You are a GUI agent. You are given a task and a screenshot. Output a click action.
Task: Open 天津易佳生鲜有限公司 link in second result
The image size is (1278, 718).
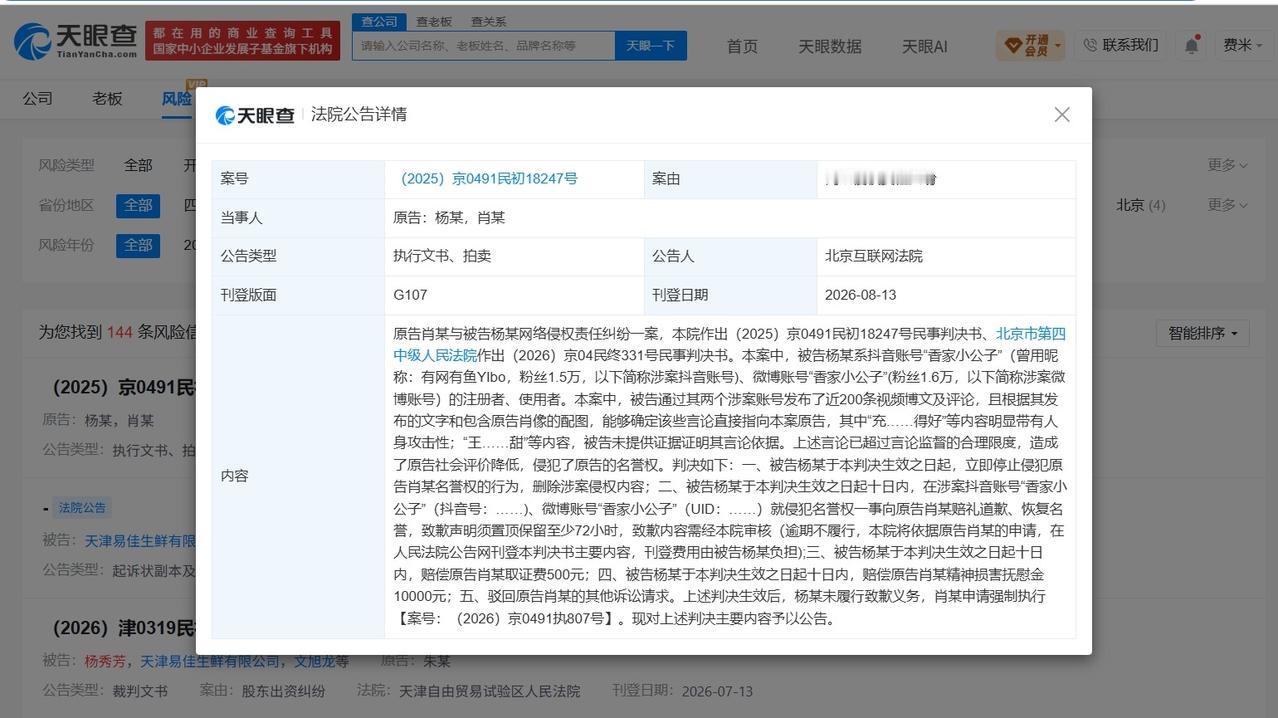pyautogui.click(x=140, y=541)
